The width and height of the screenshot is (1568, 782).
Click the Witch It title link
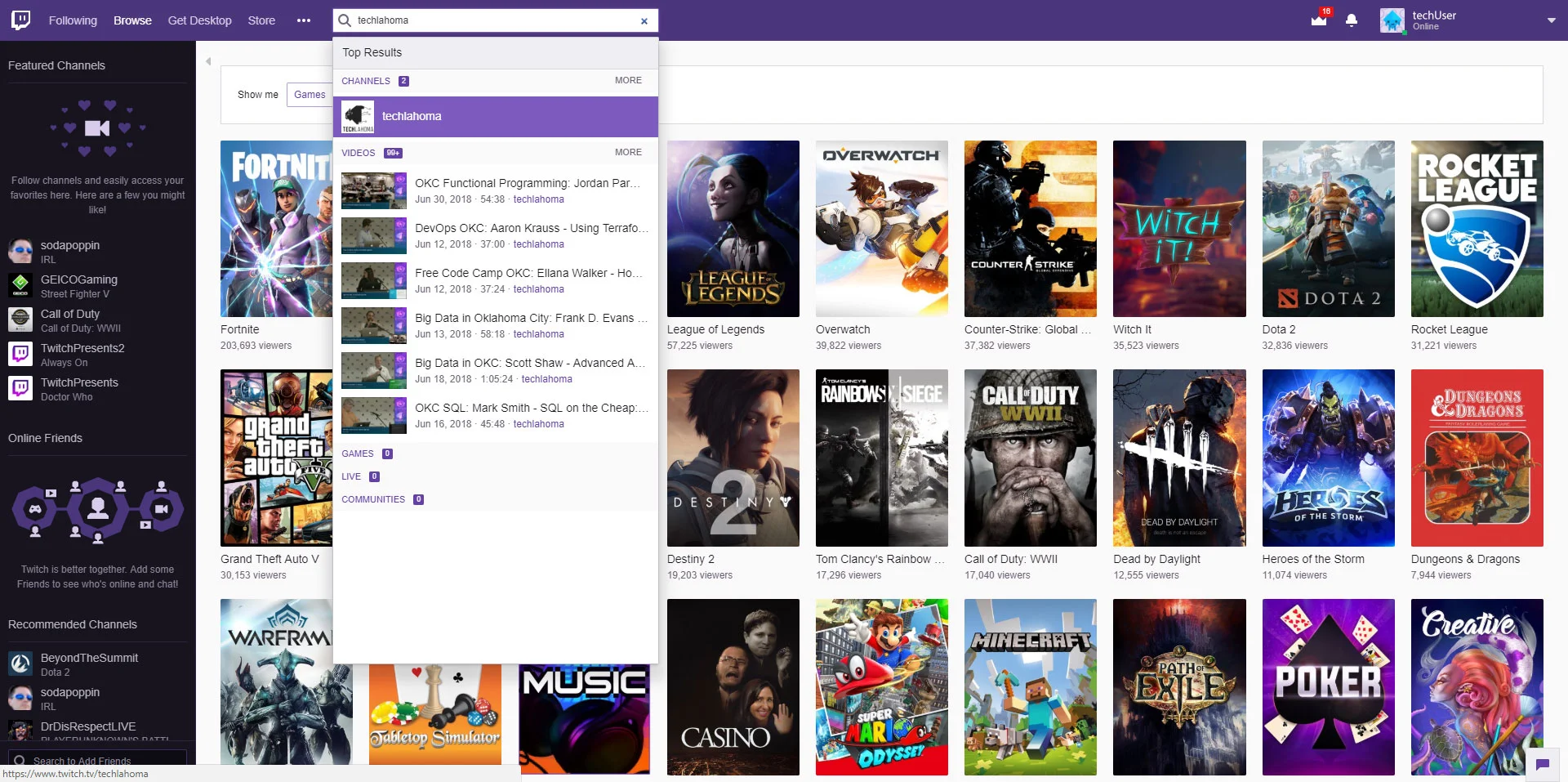click(x=1132, y=329)
